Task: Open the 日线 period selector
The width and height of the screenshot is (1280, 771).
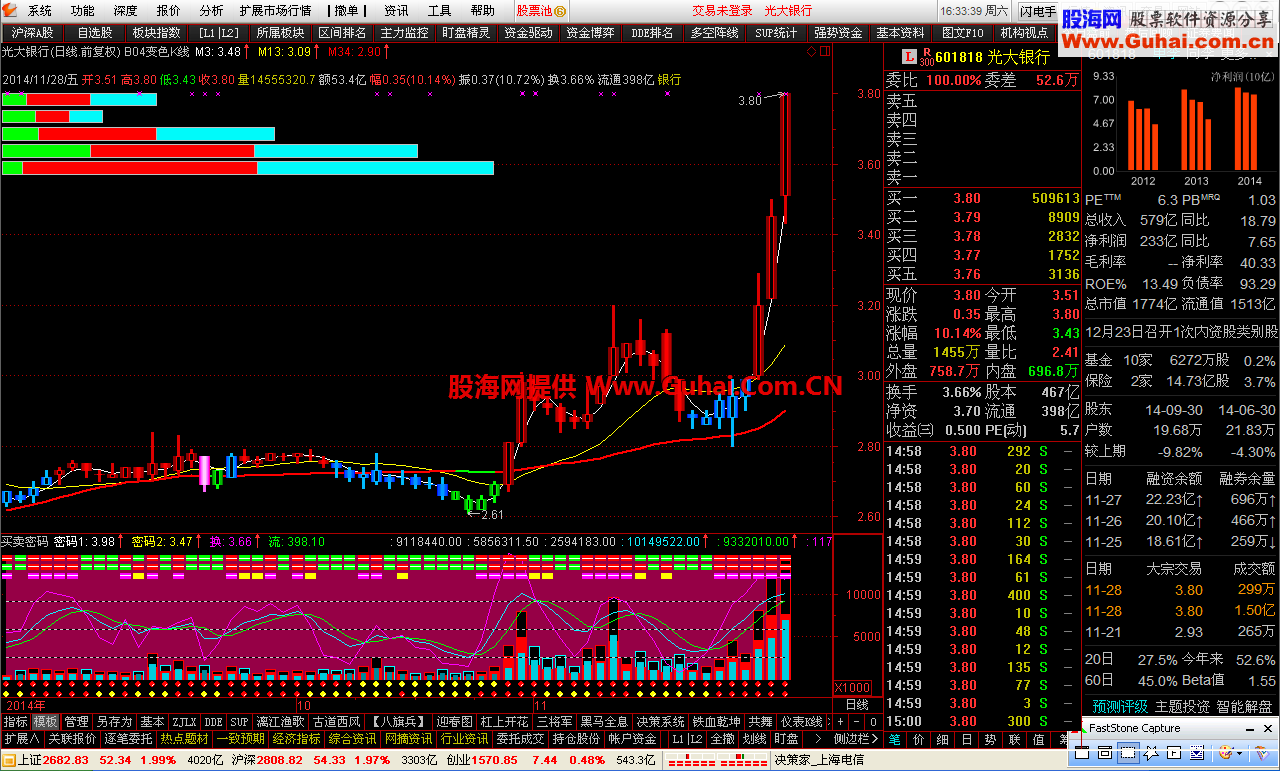Action: [857, 704]
